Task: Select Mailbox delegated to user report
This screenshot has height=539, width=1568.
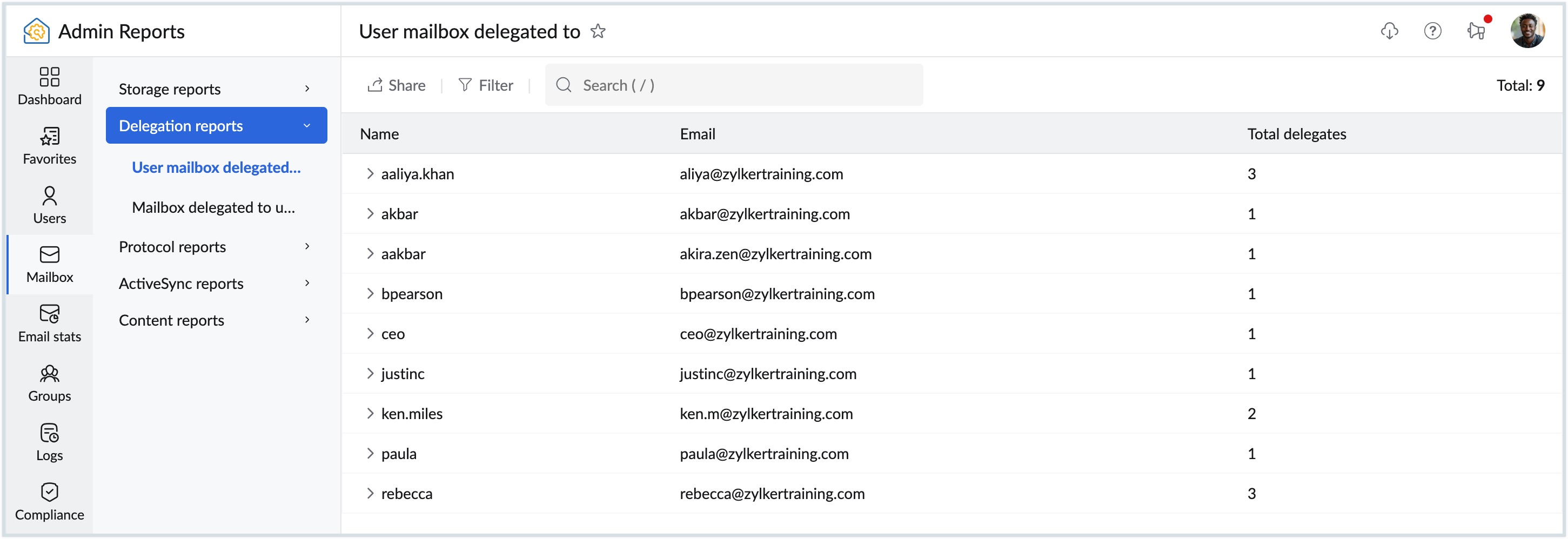Action: [x=213, y=207]
